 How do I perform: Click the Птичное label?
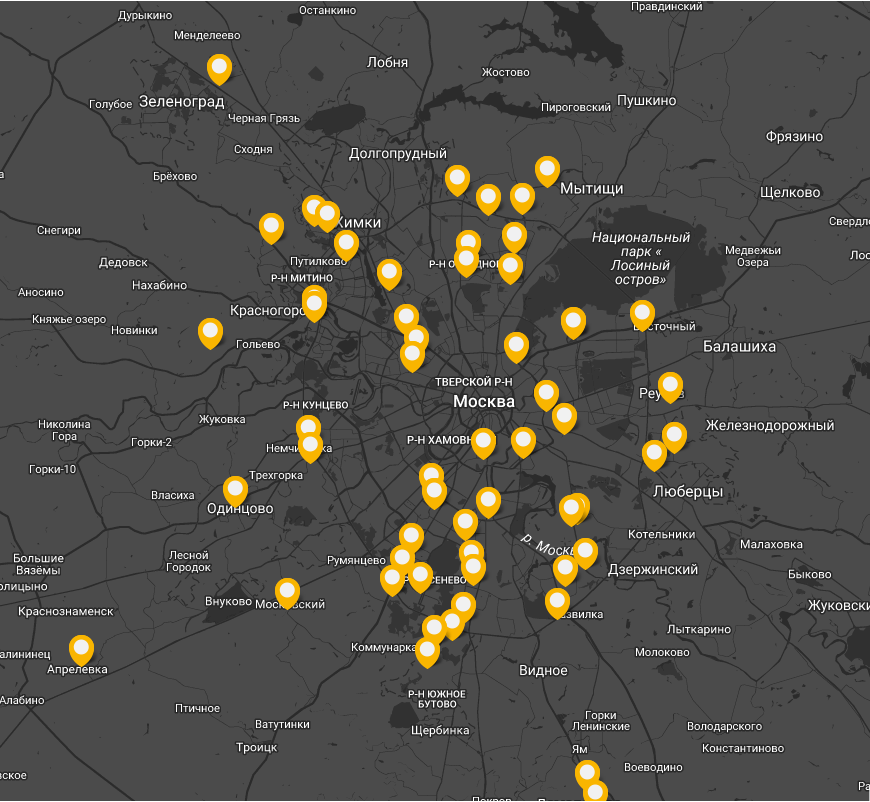198,708
